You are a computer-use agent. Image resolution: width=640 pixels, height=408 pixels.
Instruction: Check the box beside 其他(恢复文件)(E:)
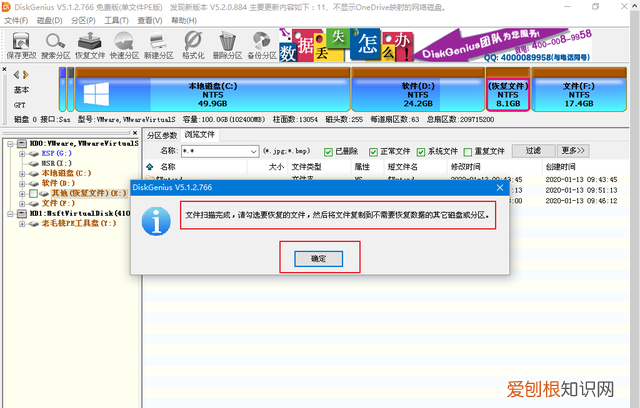(x=33, y=193)
